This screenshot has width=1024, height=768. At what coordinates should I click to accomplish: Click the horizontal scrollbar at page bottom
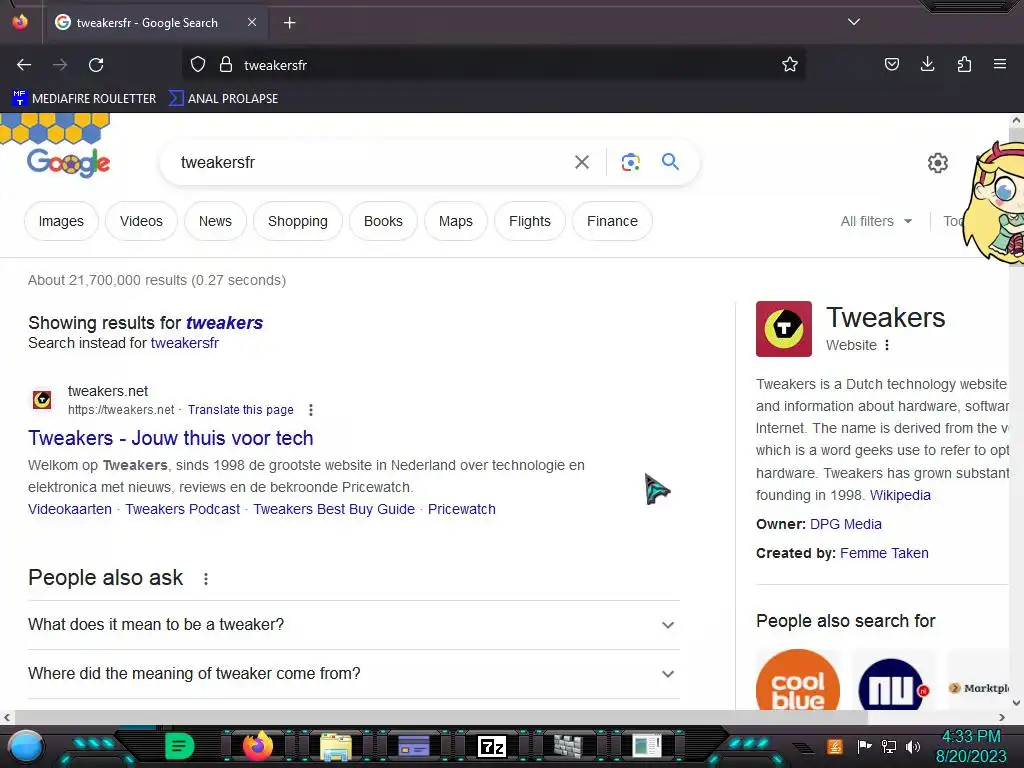440,717
